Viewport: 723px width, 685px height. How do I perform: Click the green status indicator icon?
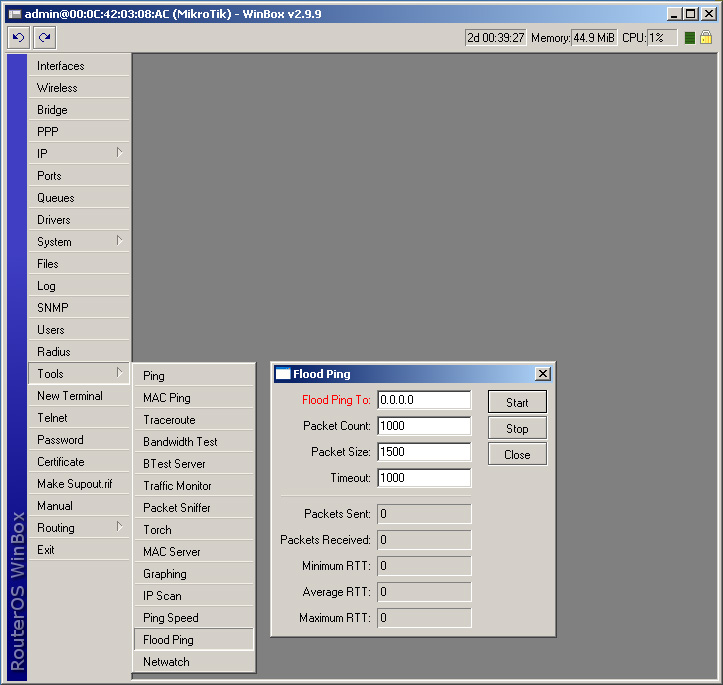690,38
